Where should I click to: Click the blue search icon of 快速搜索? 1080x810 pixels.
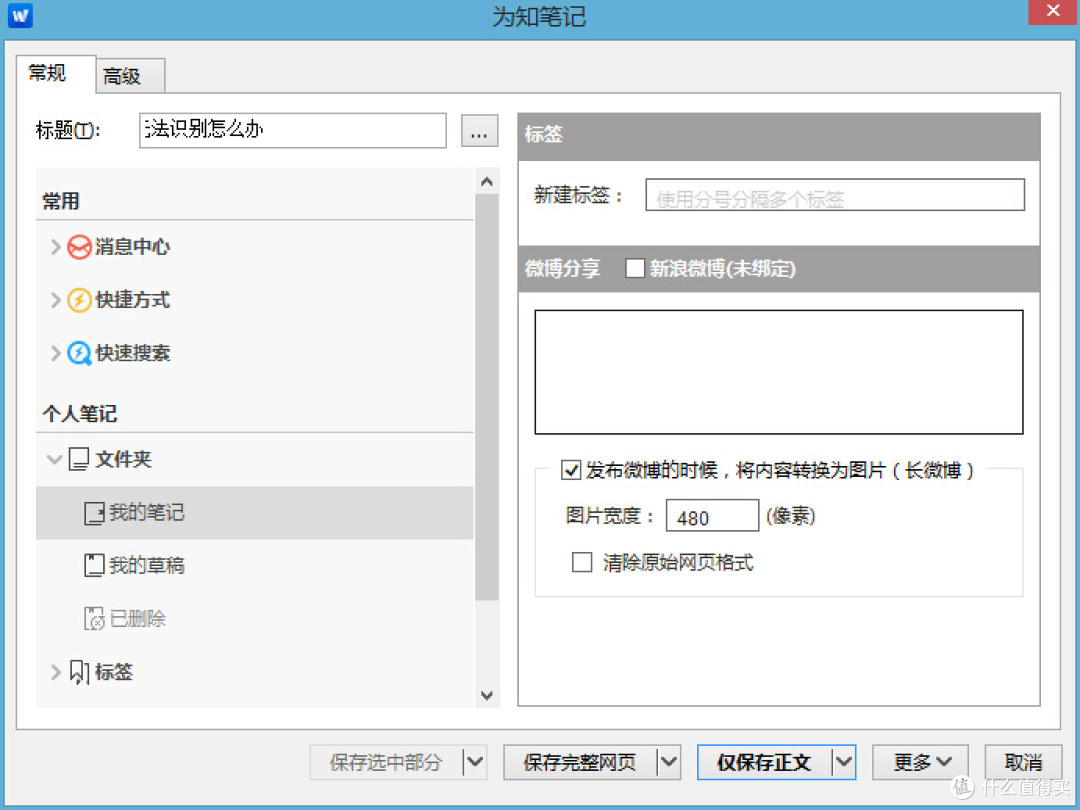pyautogui.click(x=79, y=353)
